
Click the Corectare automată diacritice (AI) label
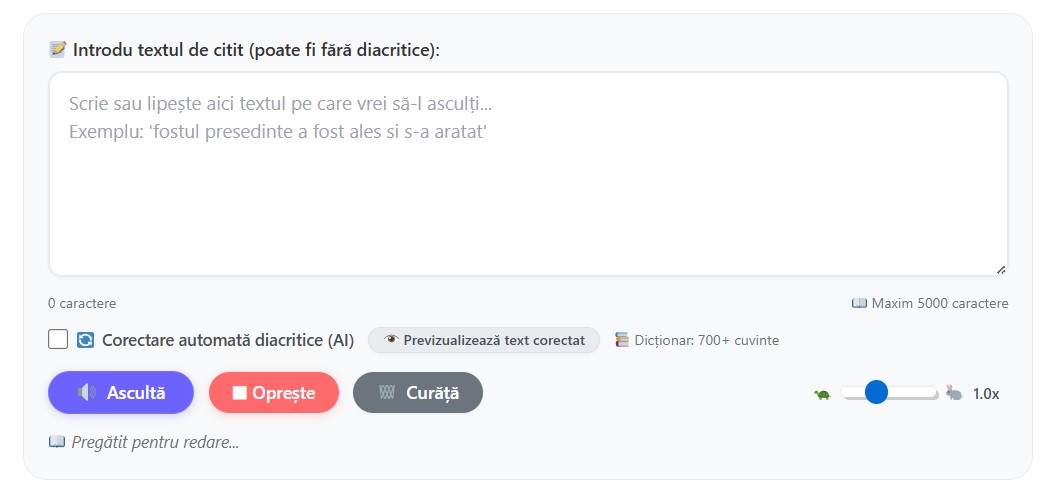click(227, 340)
